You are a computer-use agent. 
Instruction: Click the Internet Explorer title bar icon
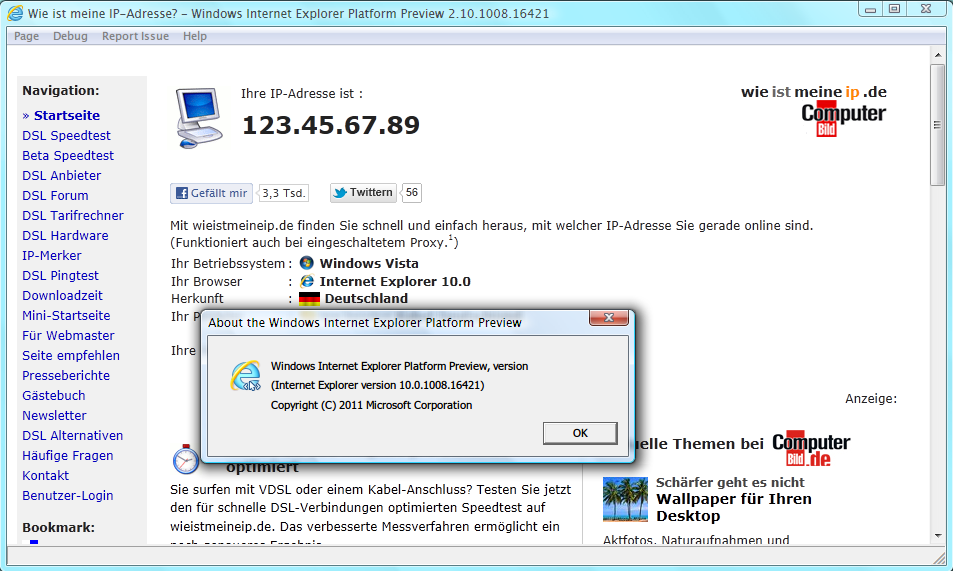coord(15,13)
